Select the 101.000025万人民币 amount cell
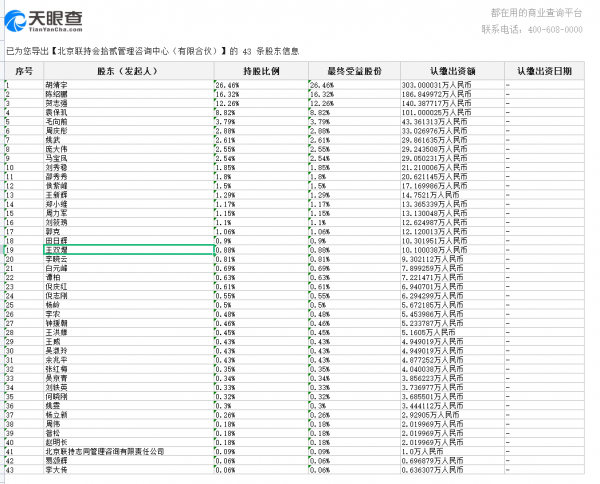The image size is (600, 484). click(452, 112)
